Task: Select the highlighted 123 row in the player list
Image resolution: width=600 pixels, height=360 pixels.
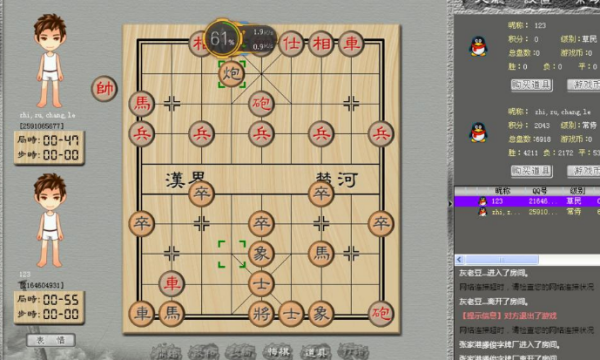Action: [x=527, y=201]
